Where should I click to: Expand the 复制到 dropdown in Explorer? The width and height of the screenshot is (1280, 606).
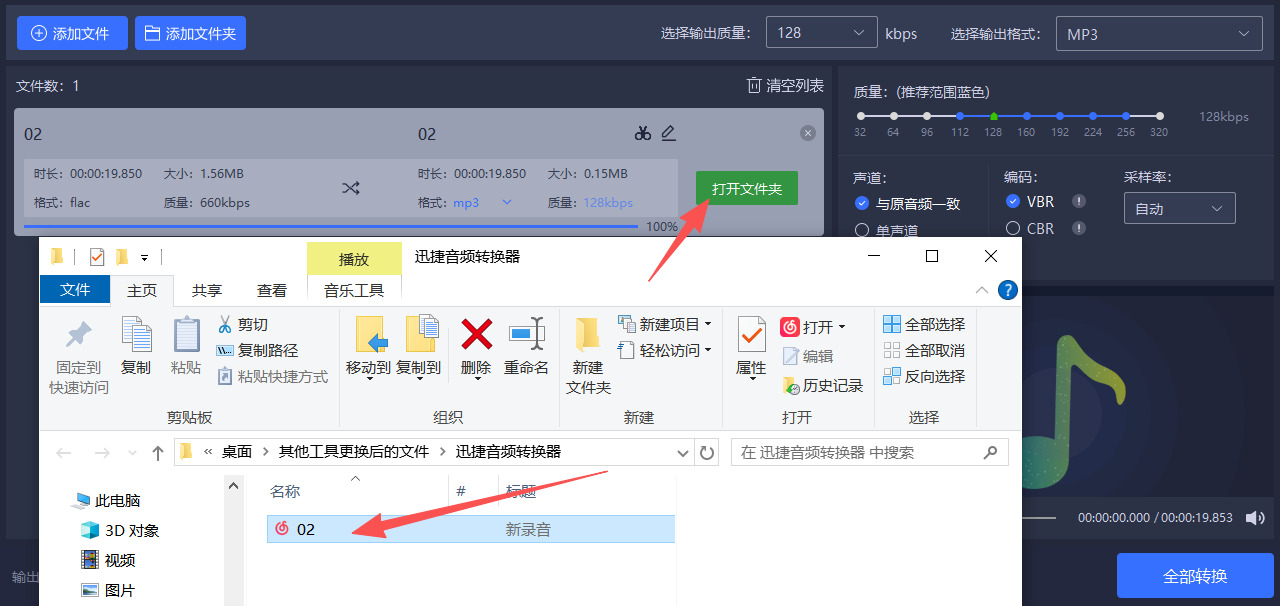(418, 379)
